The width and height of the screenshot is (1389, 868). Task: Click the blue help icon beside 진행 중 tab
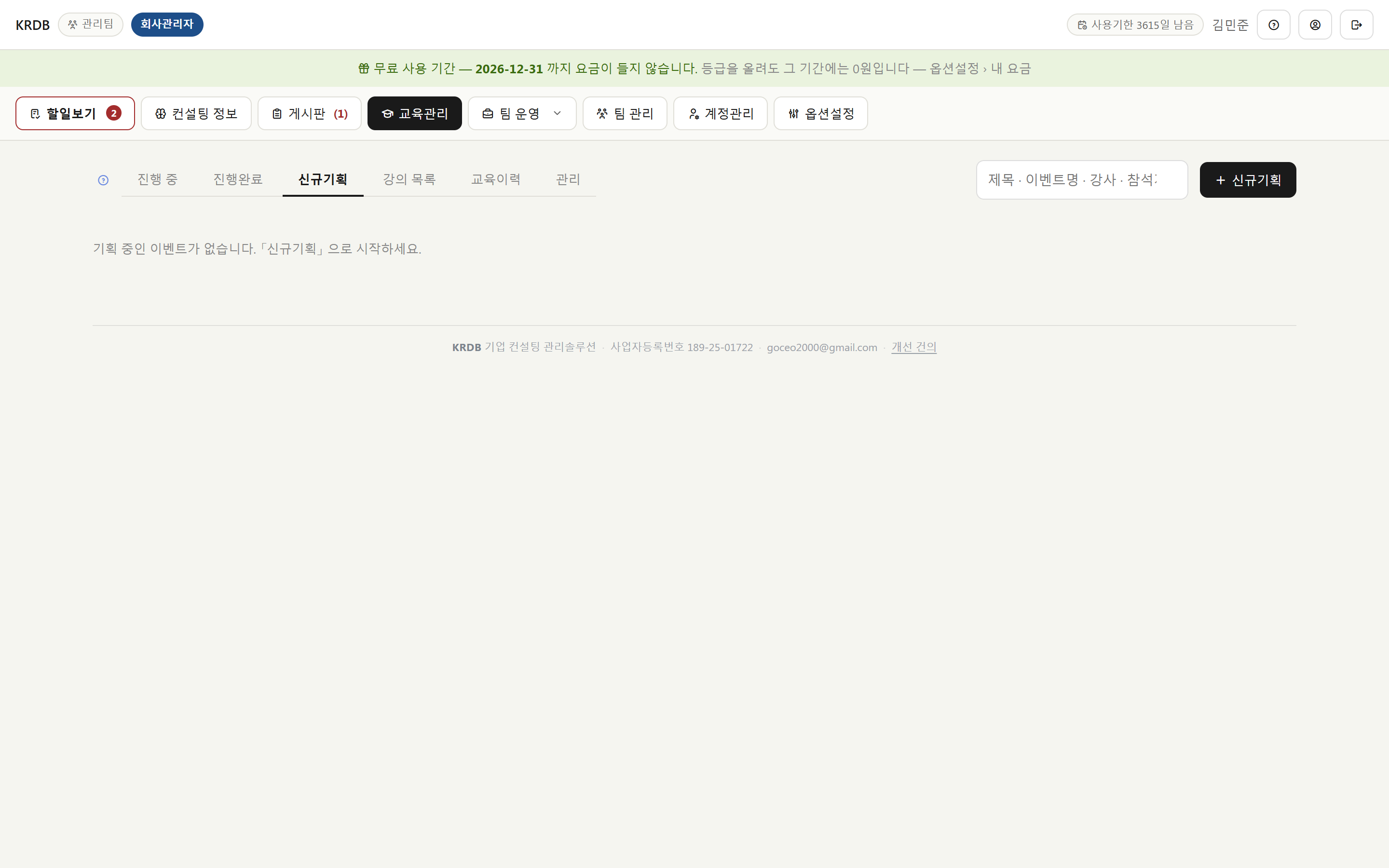(103, 180)
